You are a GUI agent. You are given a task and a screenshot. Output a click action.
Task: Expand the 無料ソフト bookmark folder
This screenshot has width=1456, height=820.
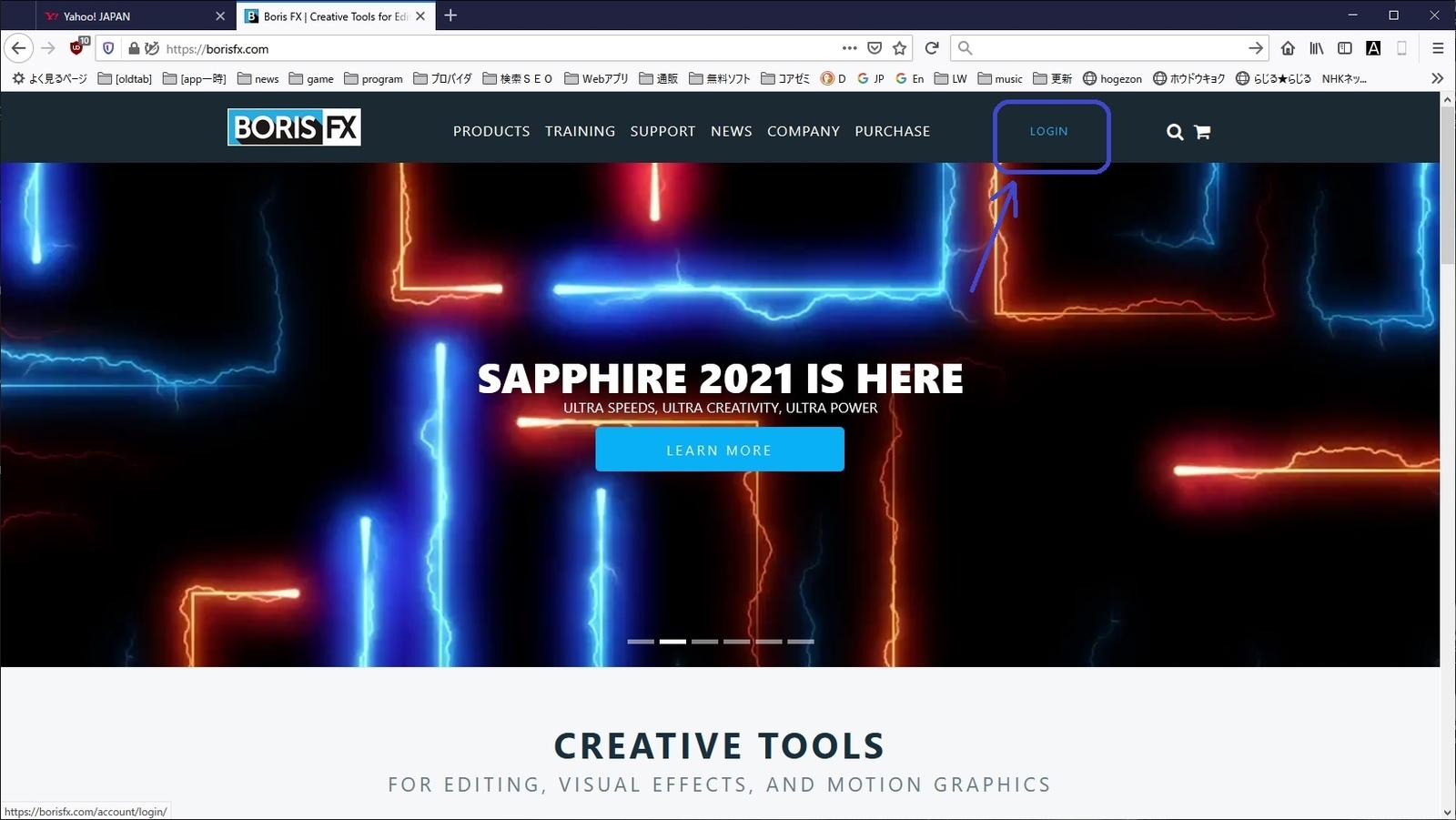(720, 79)
